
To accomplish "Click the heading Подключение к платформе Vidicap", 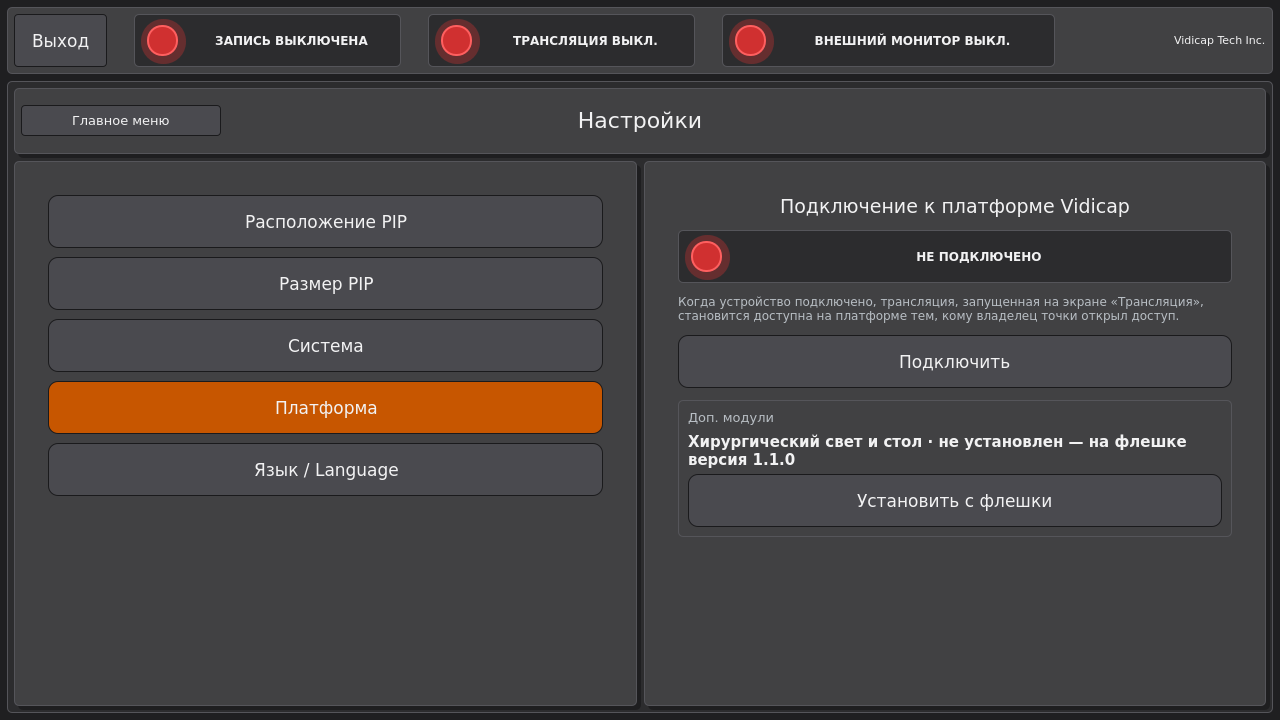I will 955,207.
